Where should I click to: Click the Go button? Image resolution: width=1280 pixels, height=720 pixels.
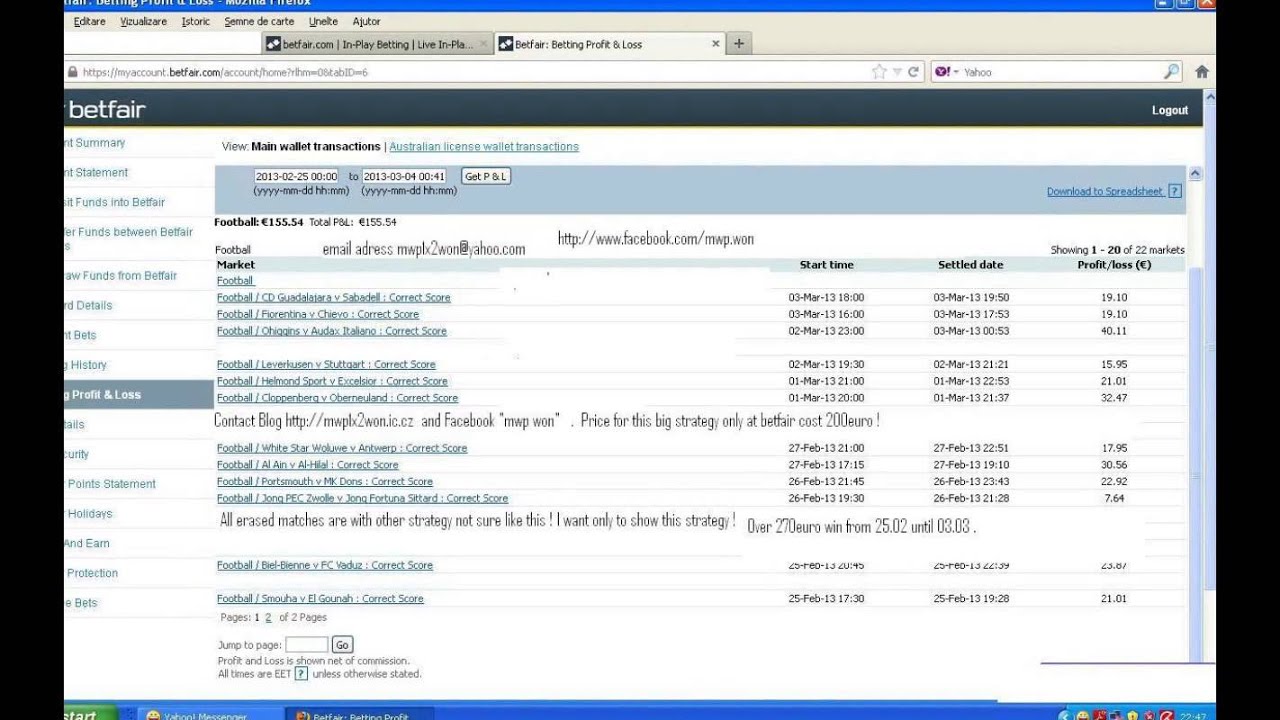click(342, 645)
